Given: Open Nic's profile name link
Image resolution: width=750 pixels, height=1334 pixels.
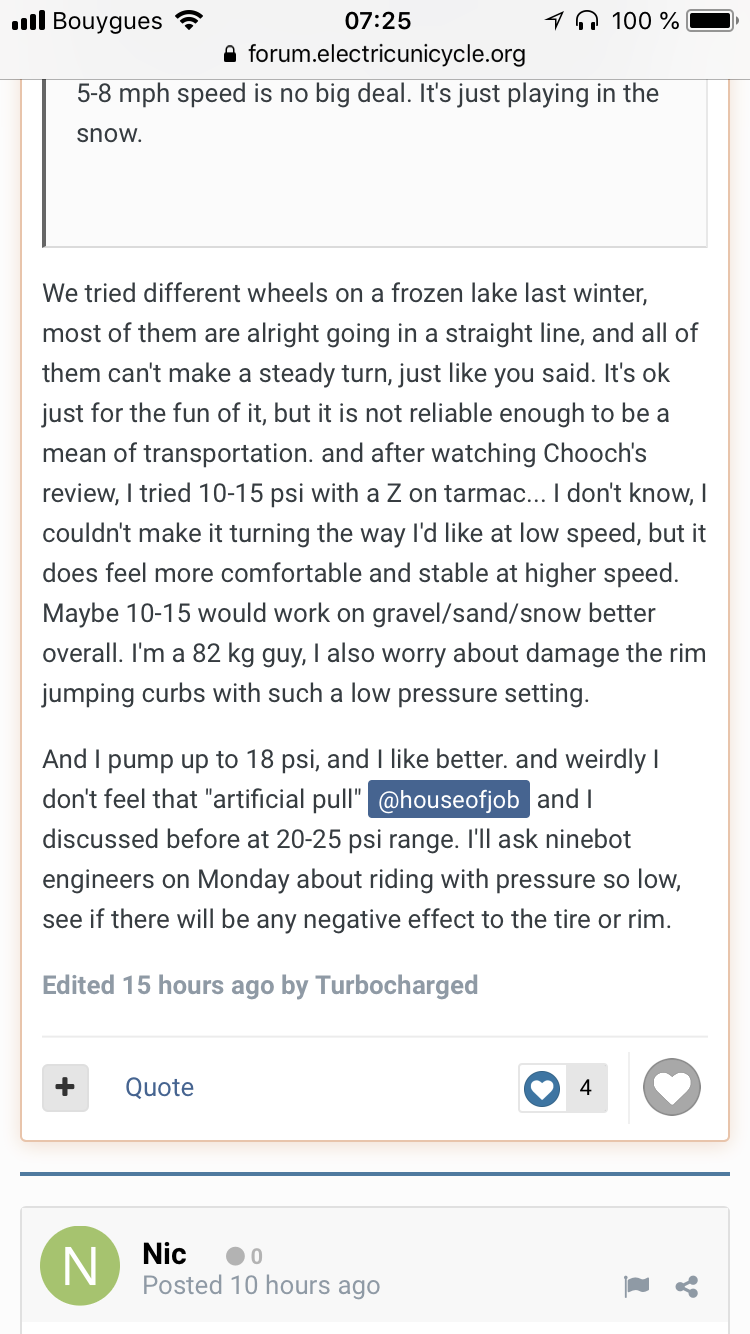Looking at the screenshot, I should [165, 1253].
